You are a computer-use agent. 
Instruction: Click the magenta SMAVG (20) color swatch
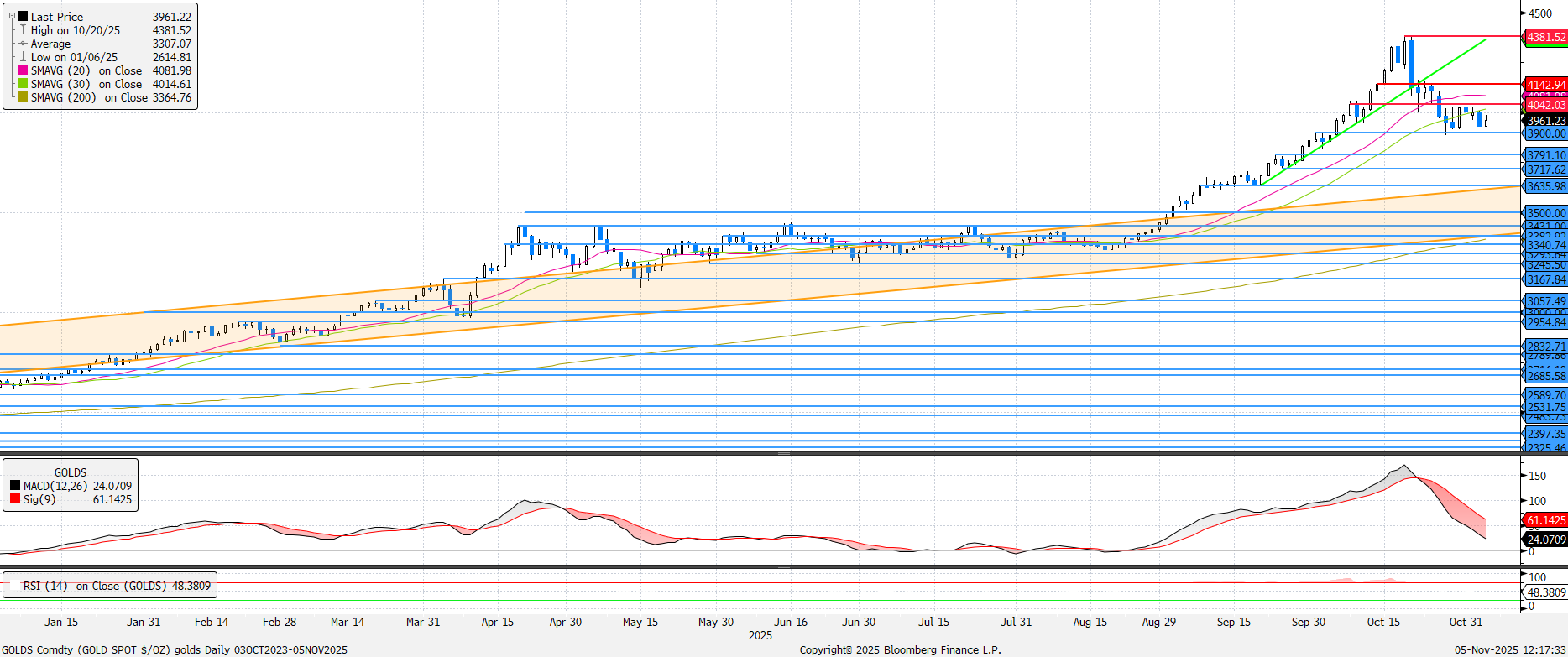[x=23, y=70]
